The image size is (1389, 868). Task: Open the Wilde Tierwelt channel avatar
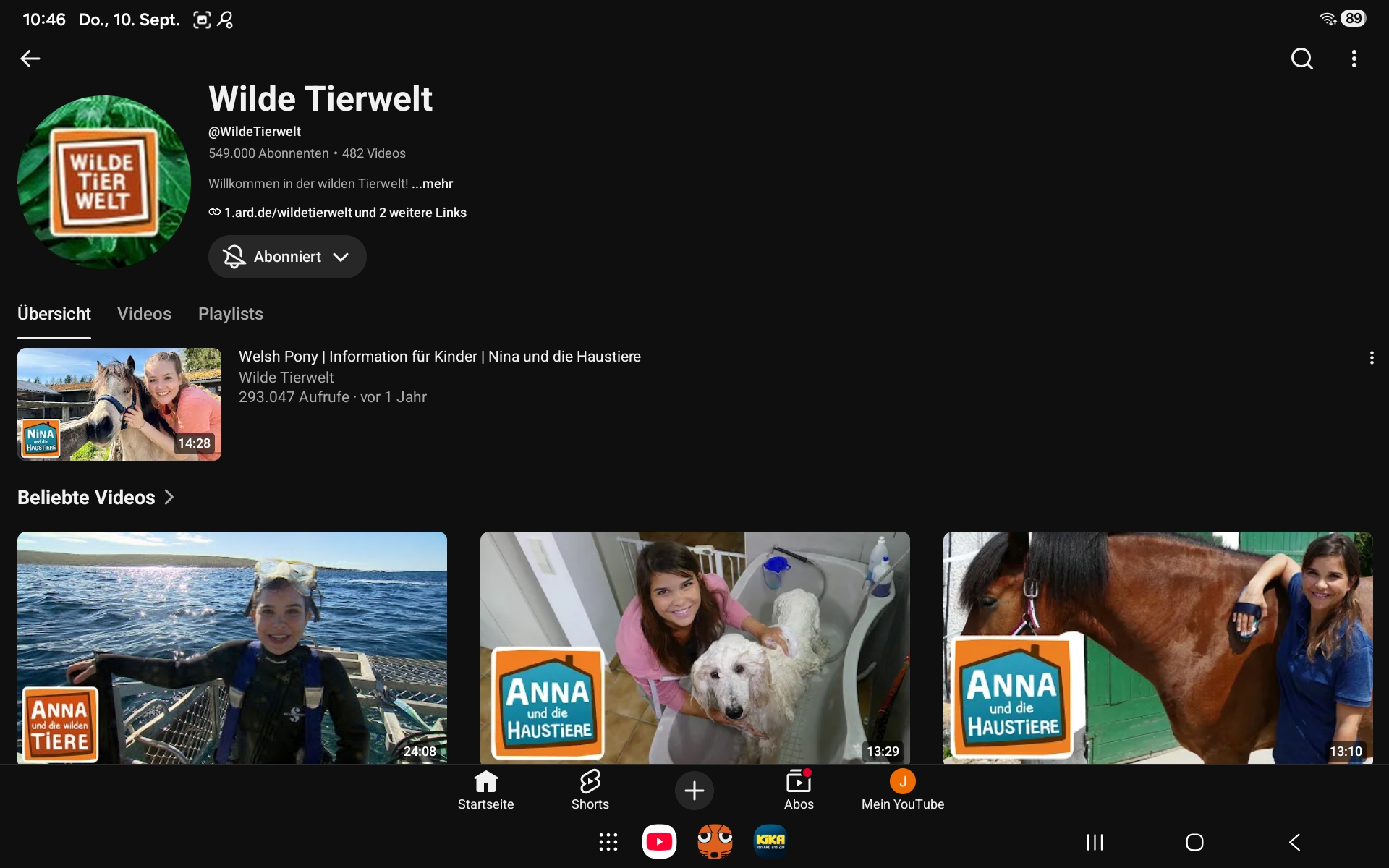pyautogui.click(x=104, y=182)
